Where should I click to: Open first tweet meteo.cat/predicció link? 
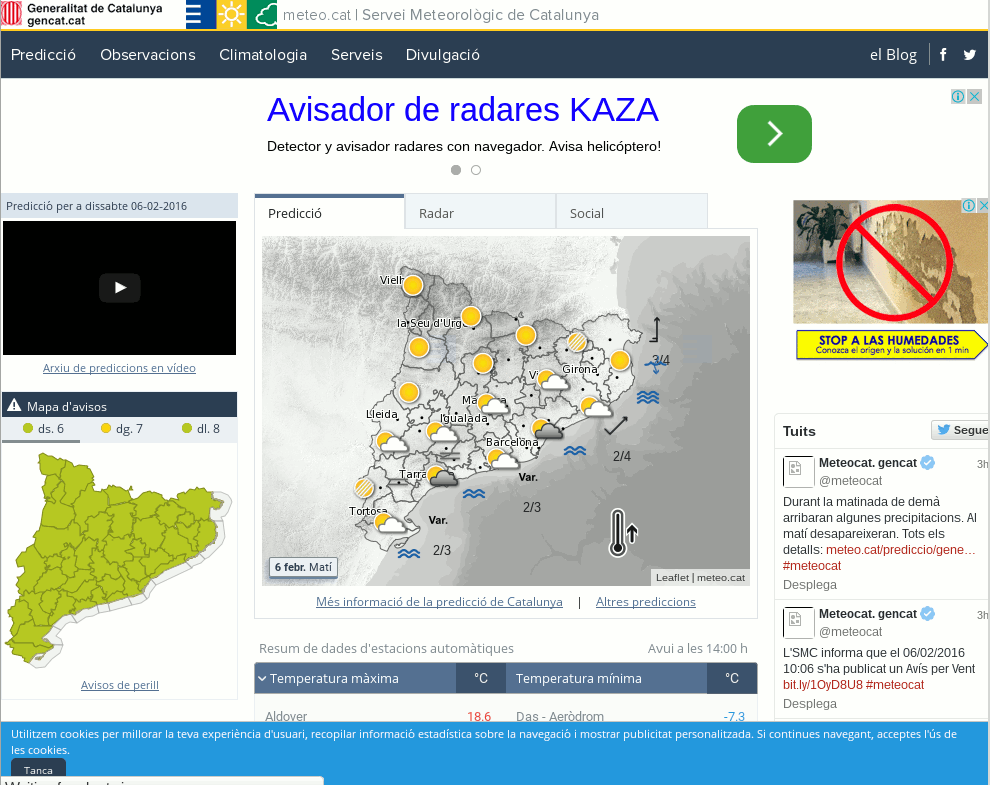(x=900, y=549)
